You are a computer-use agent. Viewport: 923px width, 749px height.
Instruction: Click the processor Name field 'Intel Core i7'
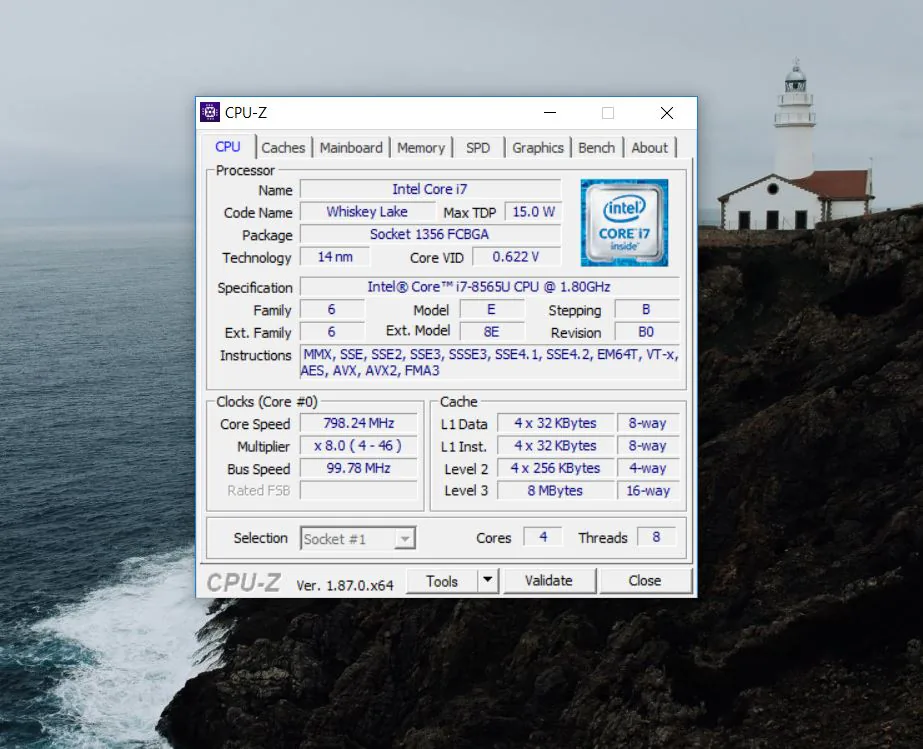coord(430,190)
